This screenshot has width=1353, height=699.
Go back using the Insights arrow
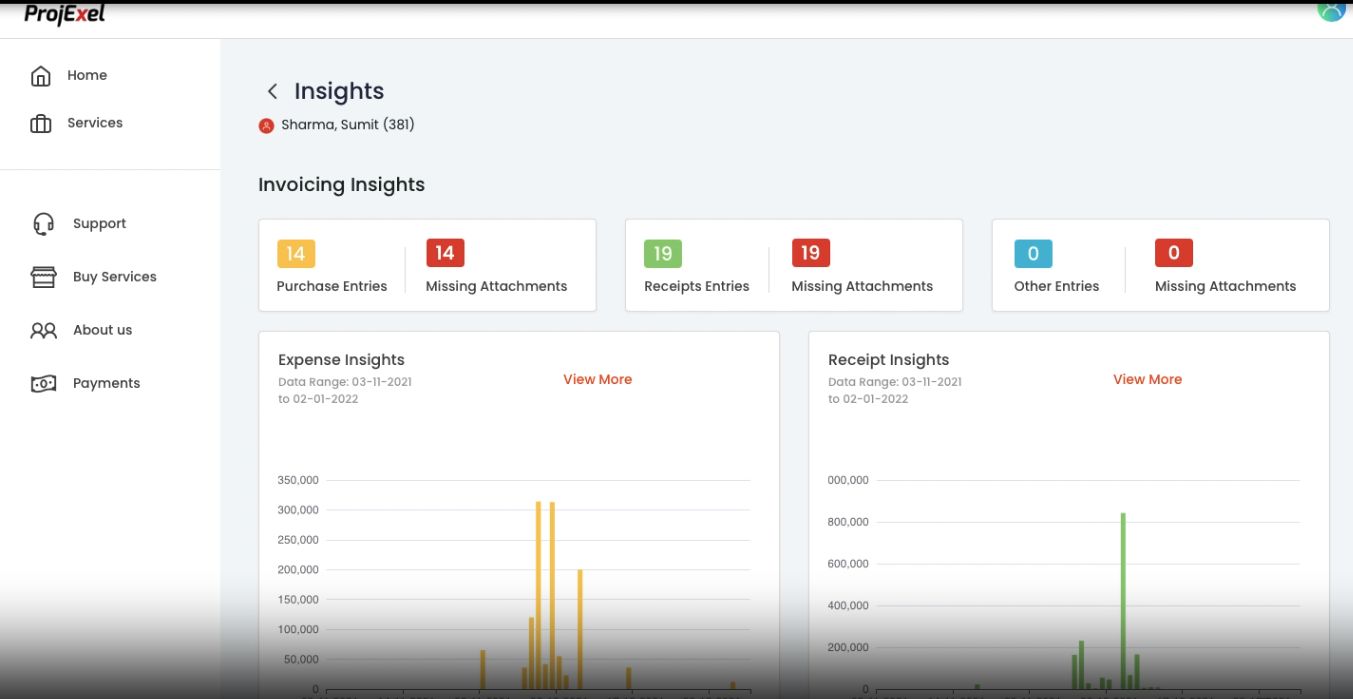pyautogui.click(x=272, y=91)
